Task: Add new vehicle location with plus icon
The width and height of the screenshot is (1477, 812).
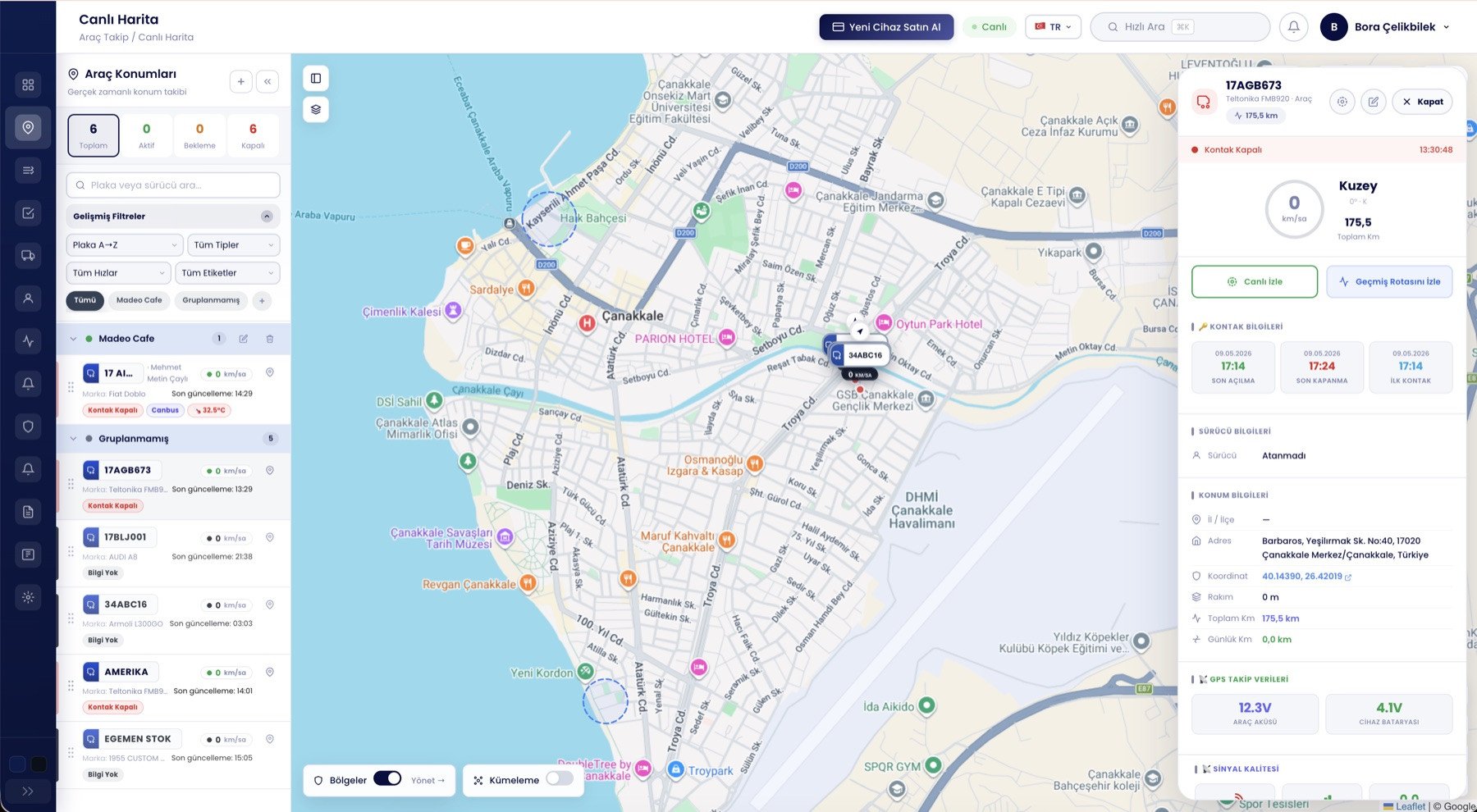Action: click(240, 81)
